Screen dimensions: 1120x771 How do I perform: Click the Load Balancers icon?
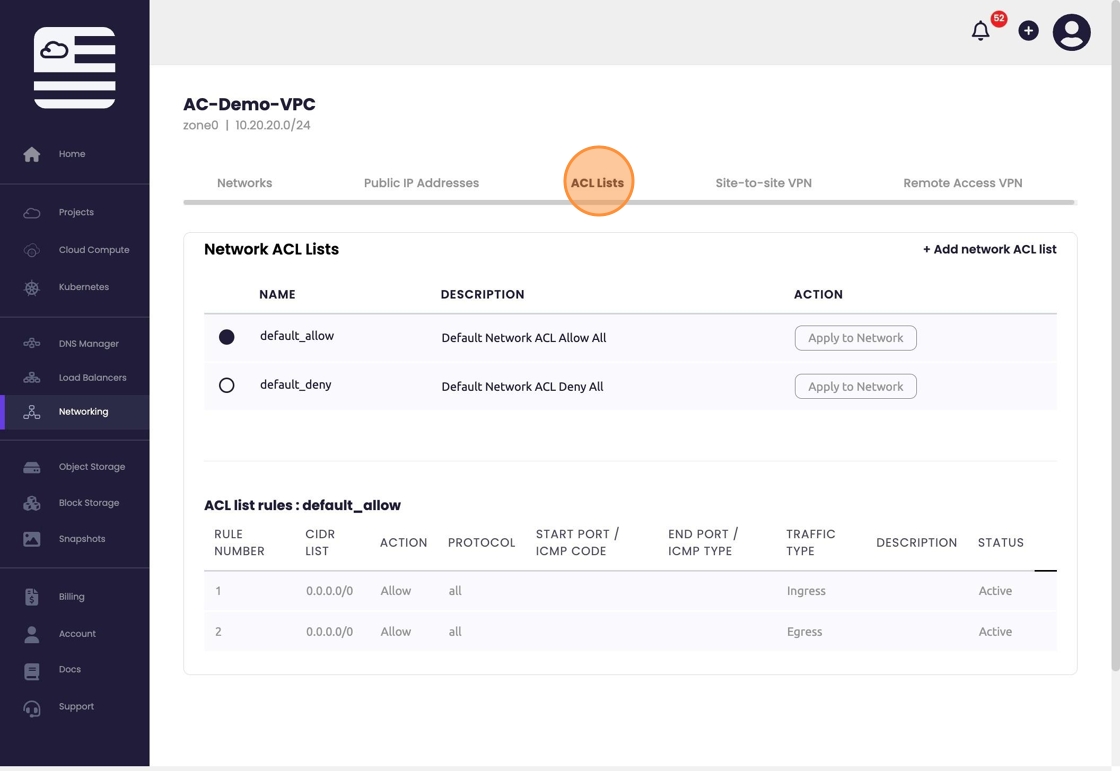(32, 378)
